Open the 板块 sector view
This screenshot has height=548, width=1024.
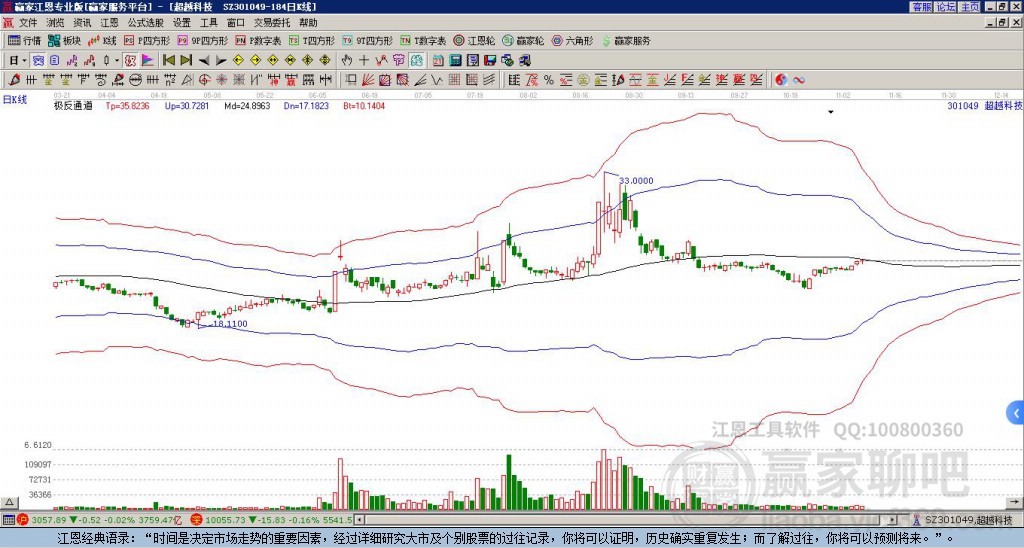click(x=64, y=40)
